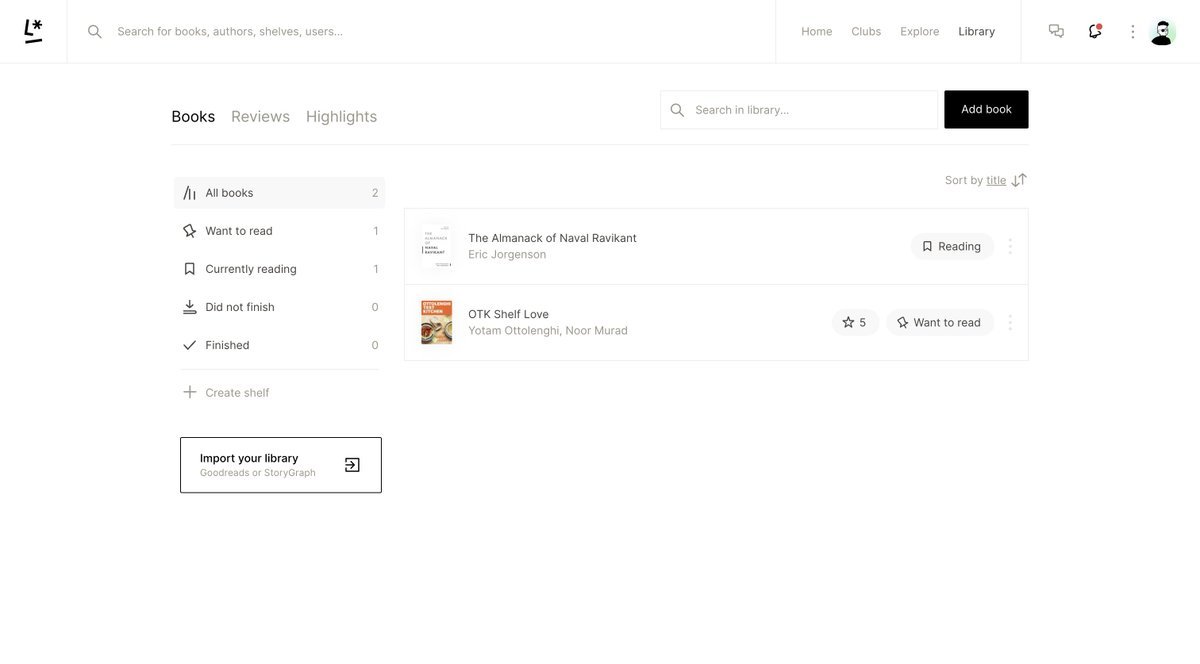This screenshot has width=1200, height=664.
Task: Open the OTK Shelf Love cover thumbnail
Action: tap(436, 322)
